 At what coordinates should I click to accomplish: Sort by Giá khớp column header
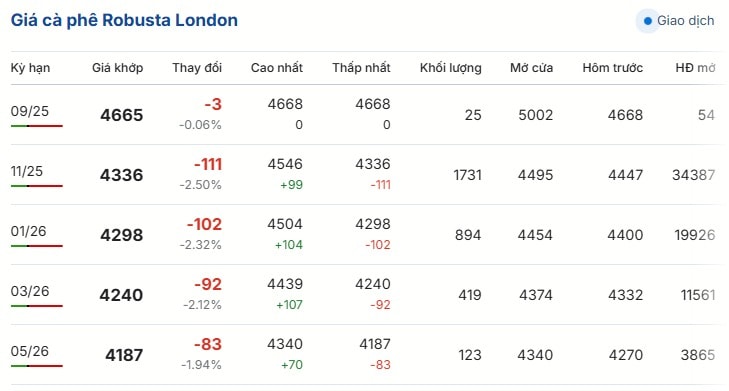pyautogui.click(x=117, y=68)
